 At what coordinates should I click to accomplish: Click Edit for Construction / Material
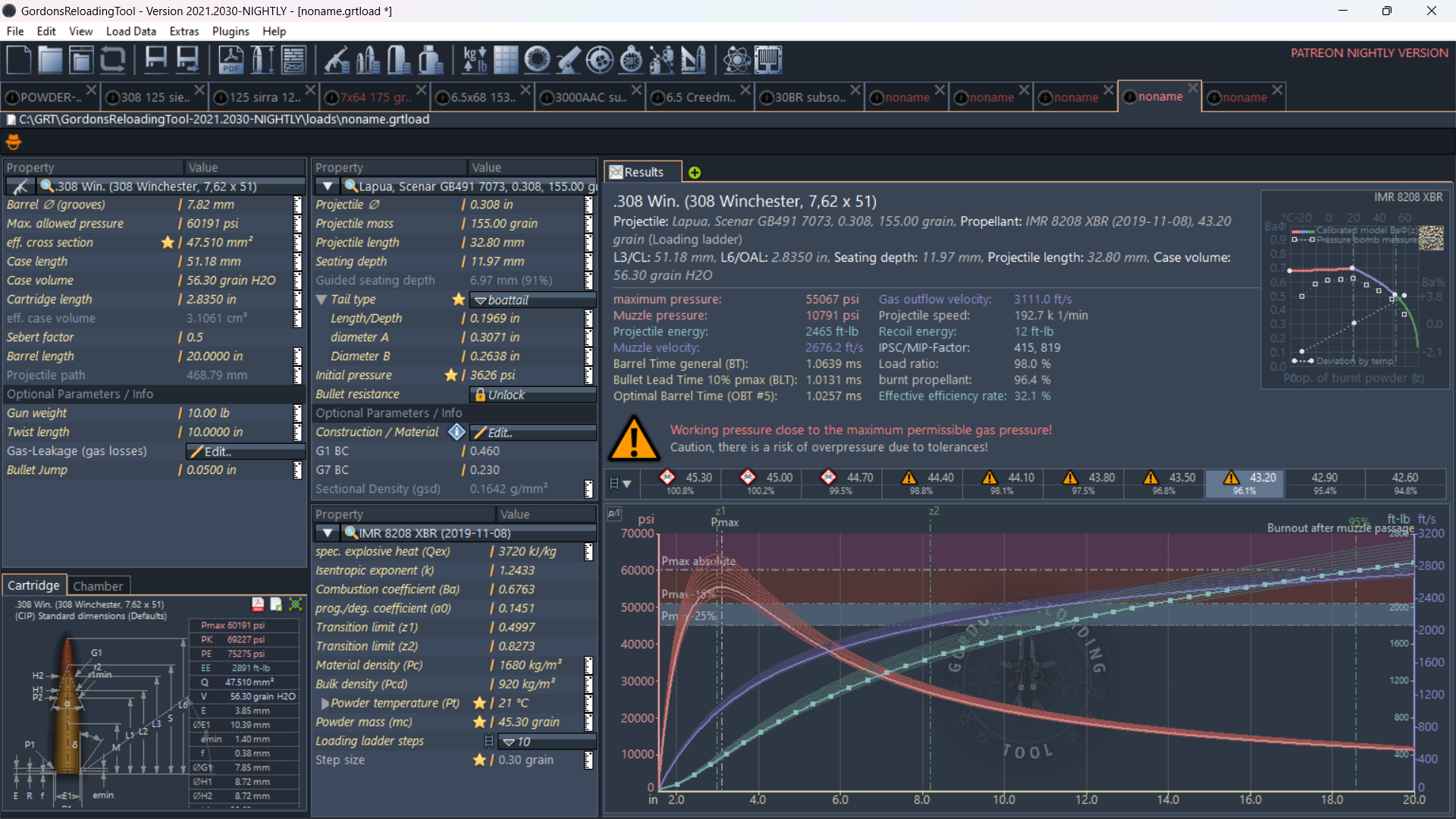[x=500, y=432]
